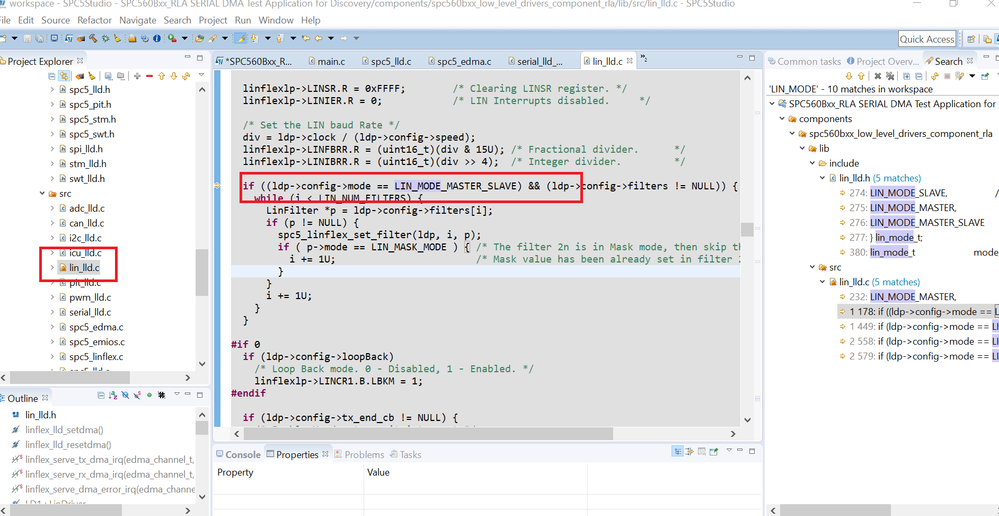
Task: Toggle Hide Fields in the Outline toolbar
Action: click(125, 396)
